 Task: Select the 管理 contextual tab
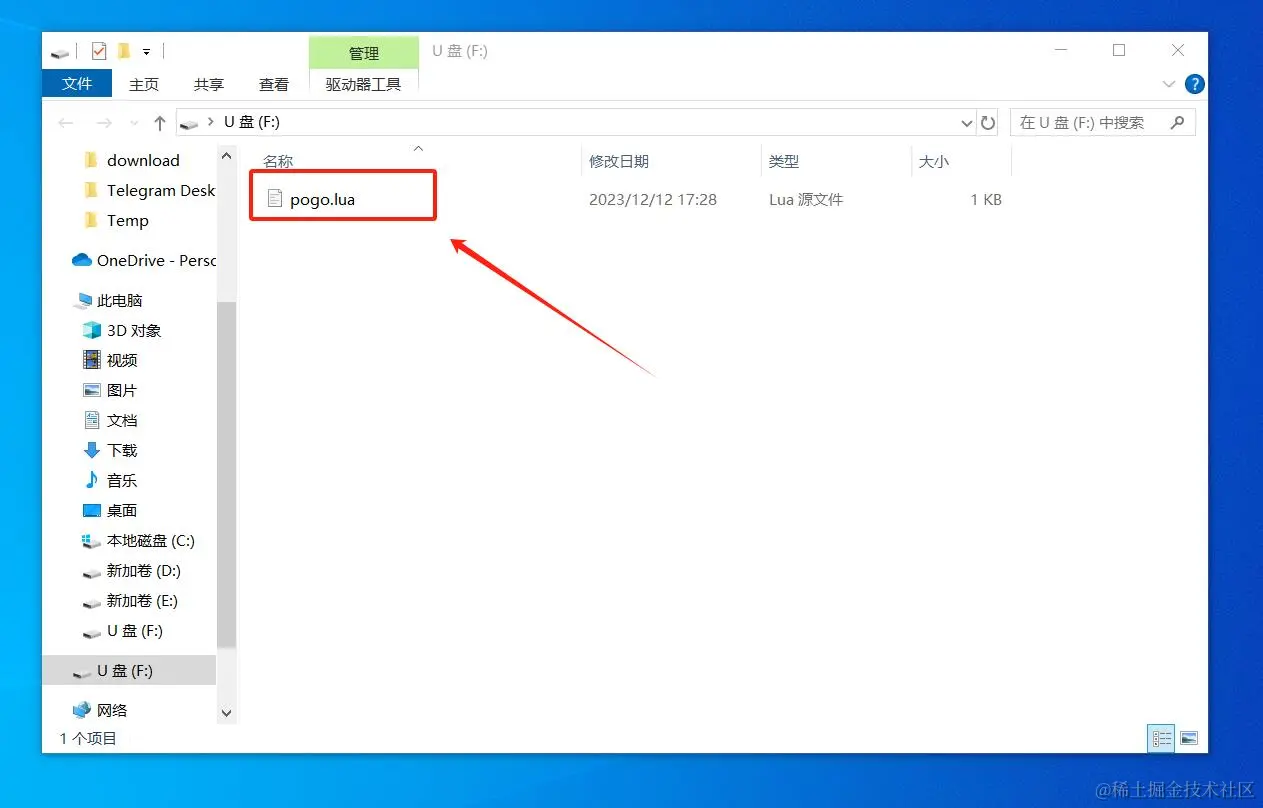tap(364, 53)
